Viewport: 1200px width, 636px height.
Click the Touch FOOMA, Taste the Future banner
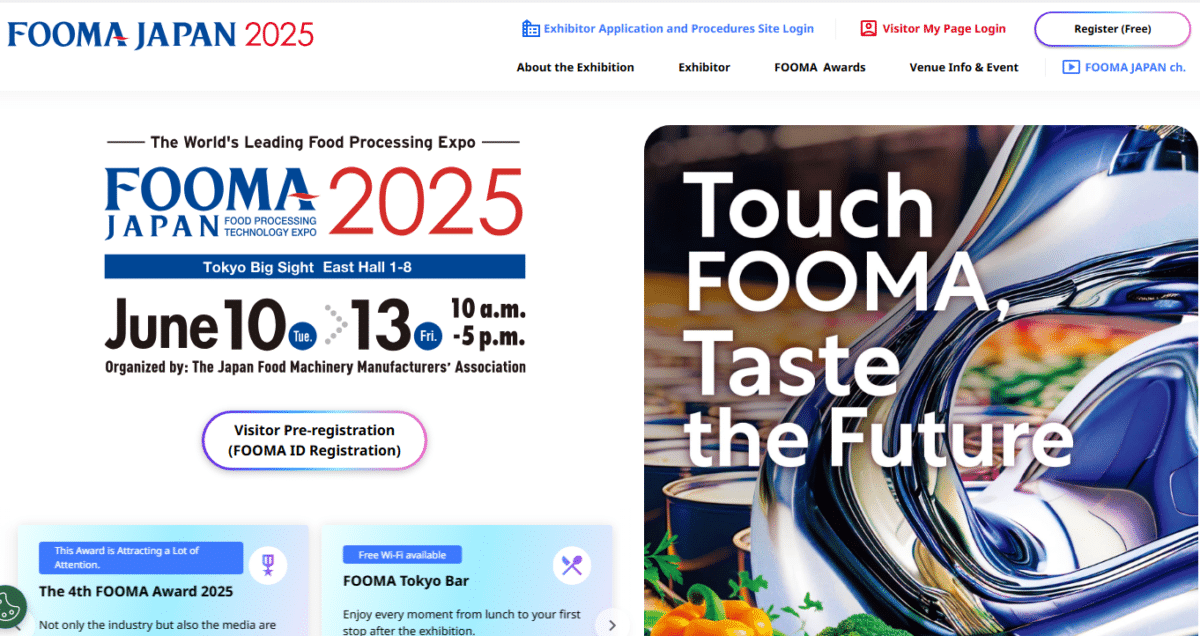tap(920, 380)
